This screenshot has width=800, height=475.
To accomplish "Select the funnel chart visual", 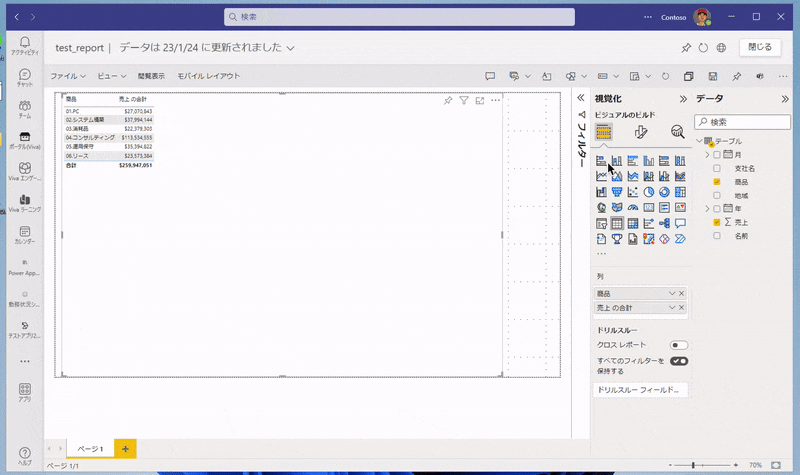I will [617, 192].
